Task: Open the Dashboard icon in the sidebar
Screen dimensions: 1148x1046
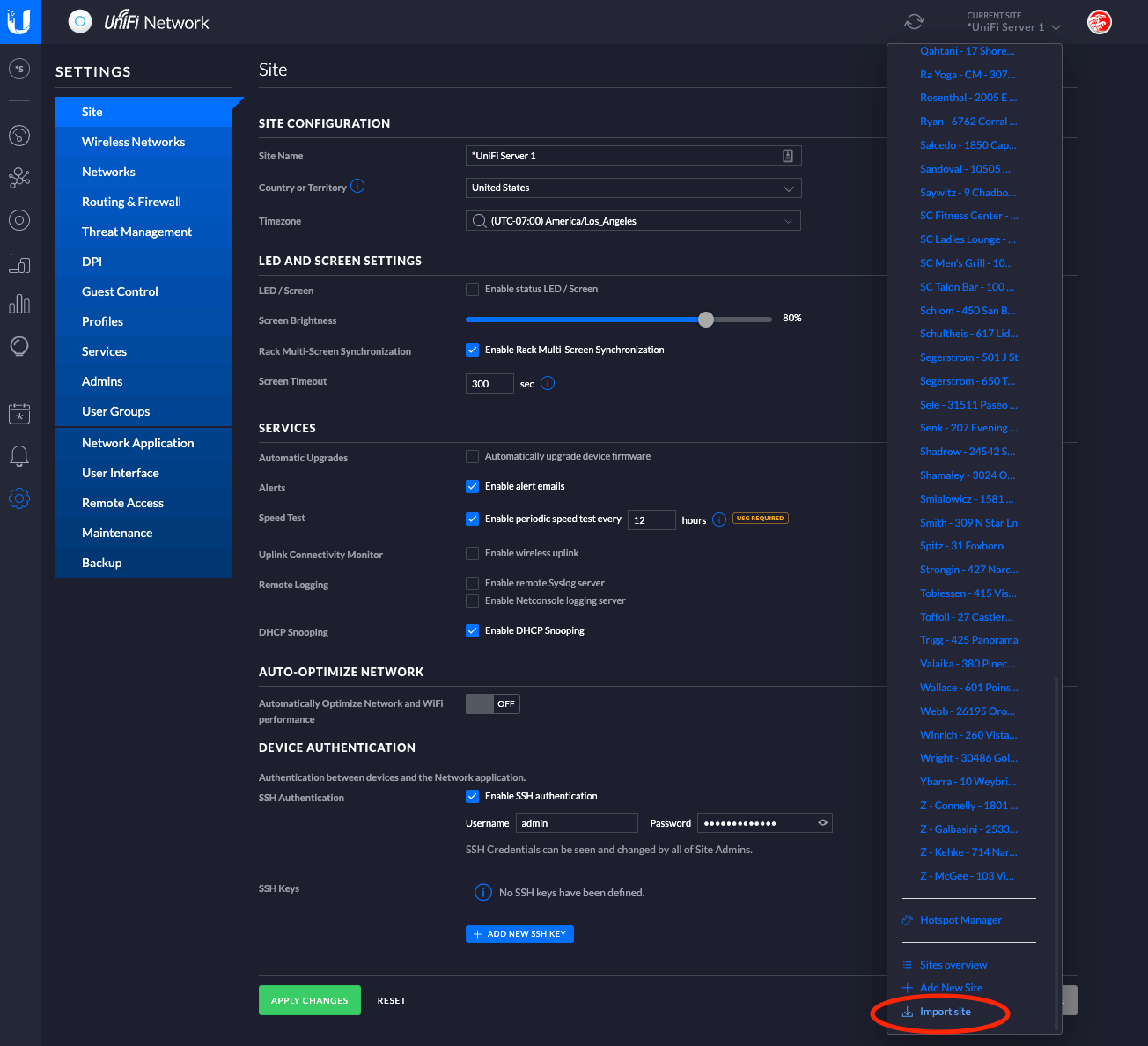Action: point(19,136)
